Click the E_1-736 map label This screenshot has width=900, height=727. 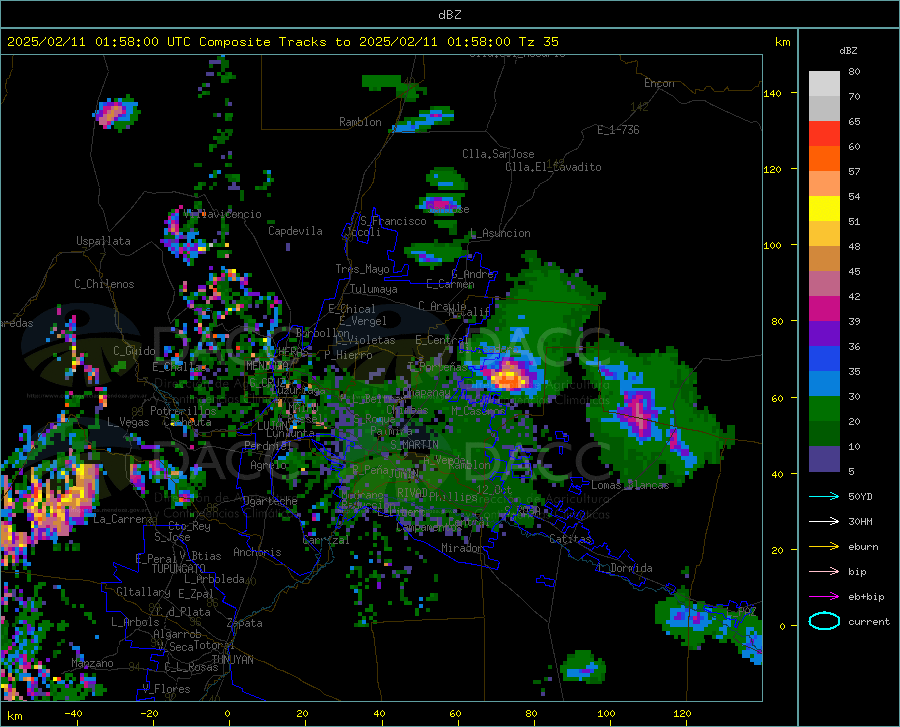618,130
